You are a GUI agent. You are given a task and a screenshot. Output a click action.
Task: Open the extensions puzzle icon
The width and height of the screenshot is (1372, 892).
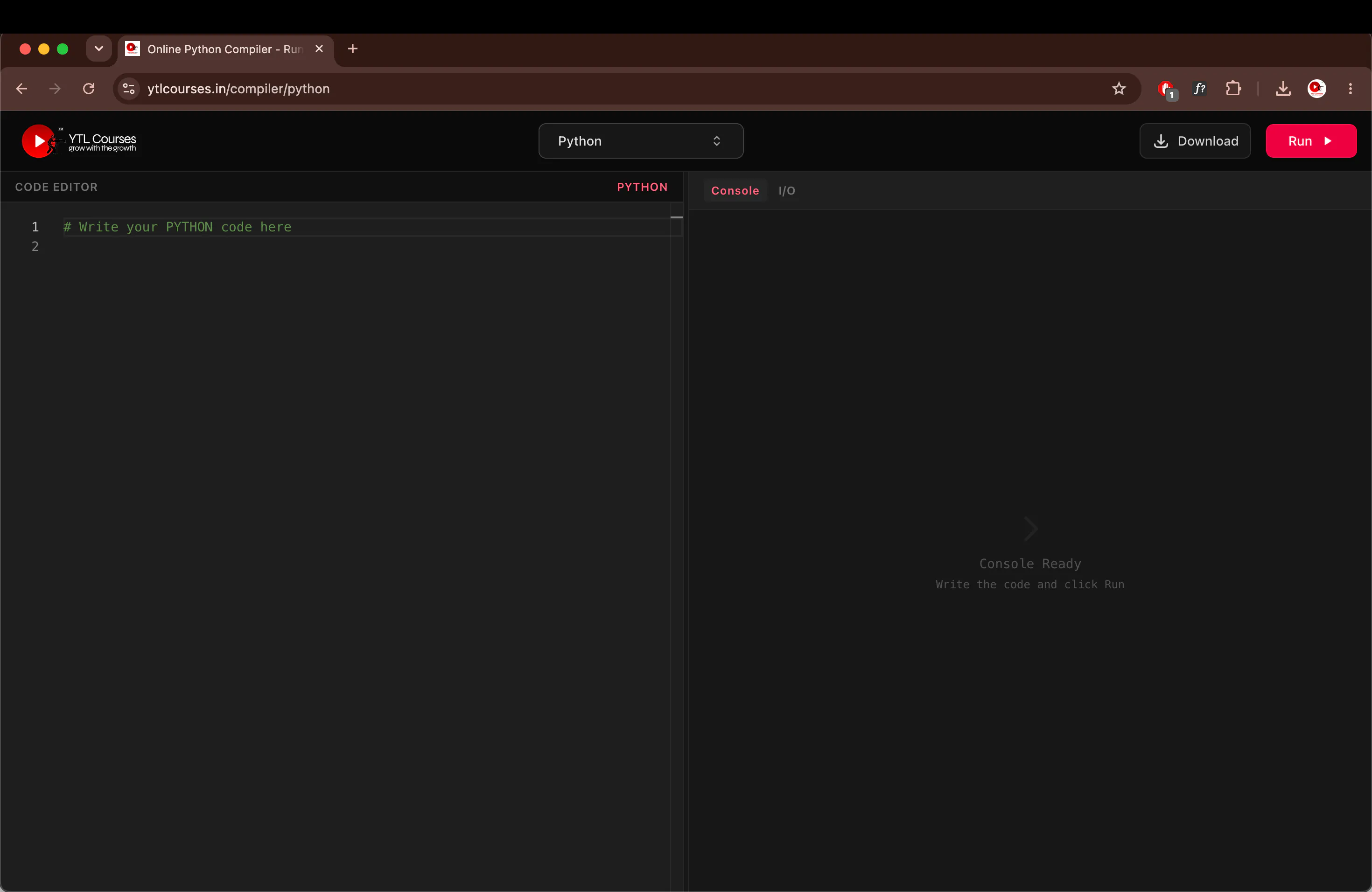tap(1233, 89)
